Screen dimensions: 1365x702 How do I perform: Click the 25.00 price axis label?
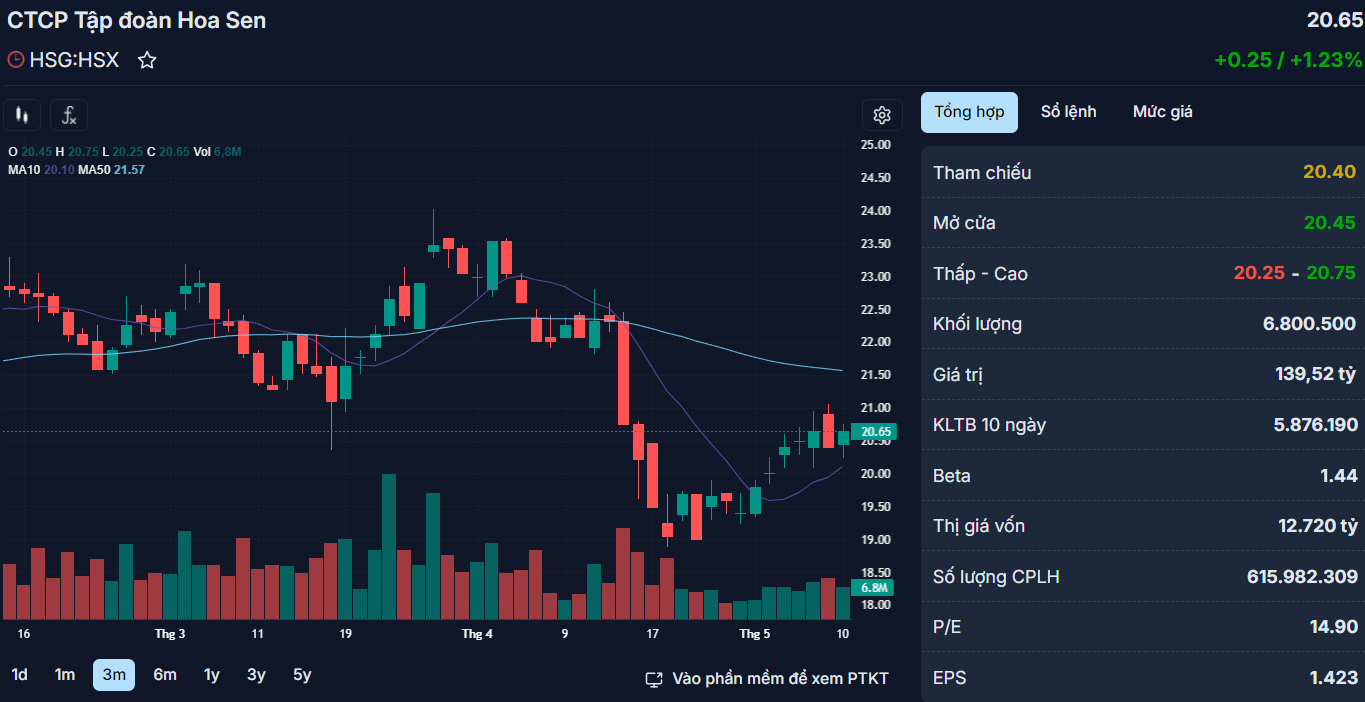click(x=876, y=145)
